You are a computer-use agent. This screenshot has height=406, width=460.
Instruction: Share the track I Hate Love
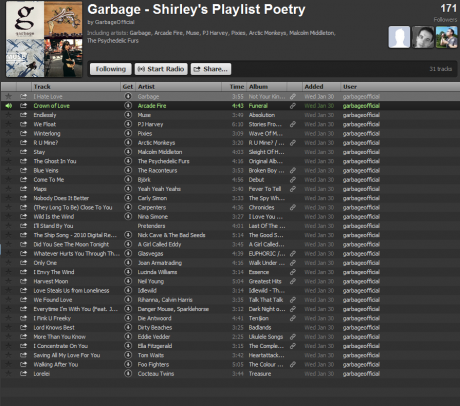click(23, 96)
